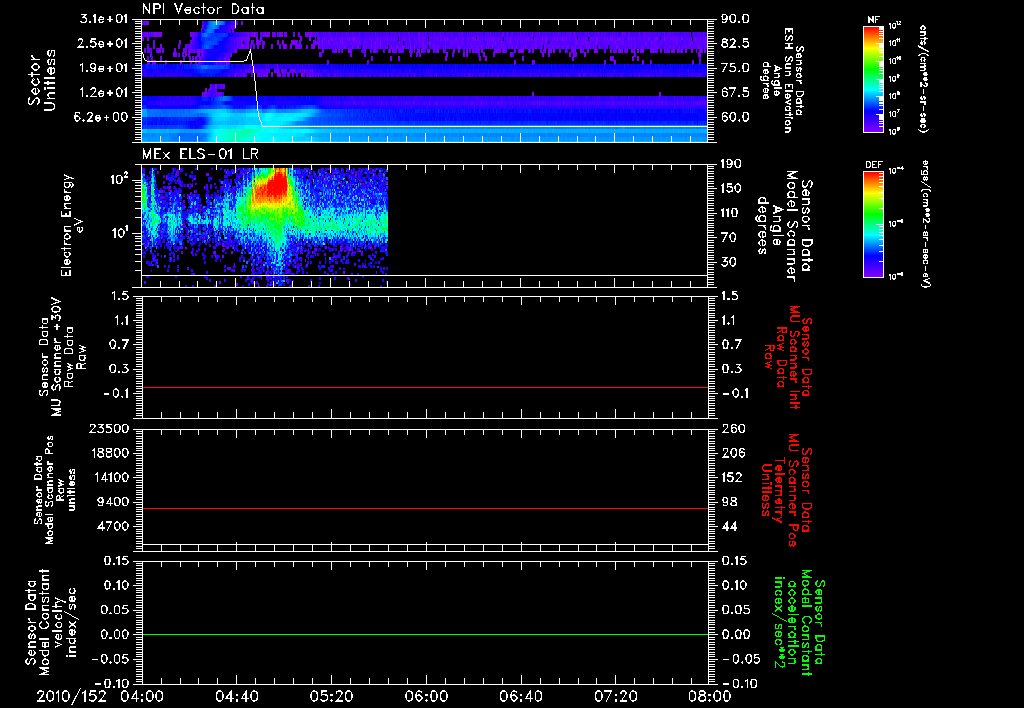Click the 2010/152 date label
This screenshot has height=708, width=1024.
coord(71,696)
